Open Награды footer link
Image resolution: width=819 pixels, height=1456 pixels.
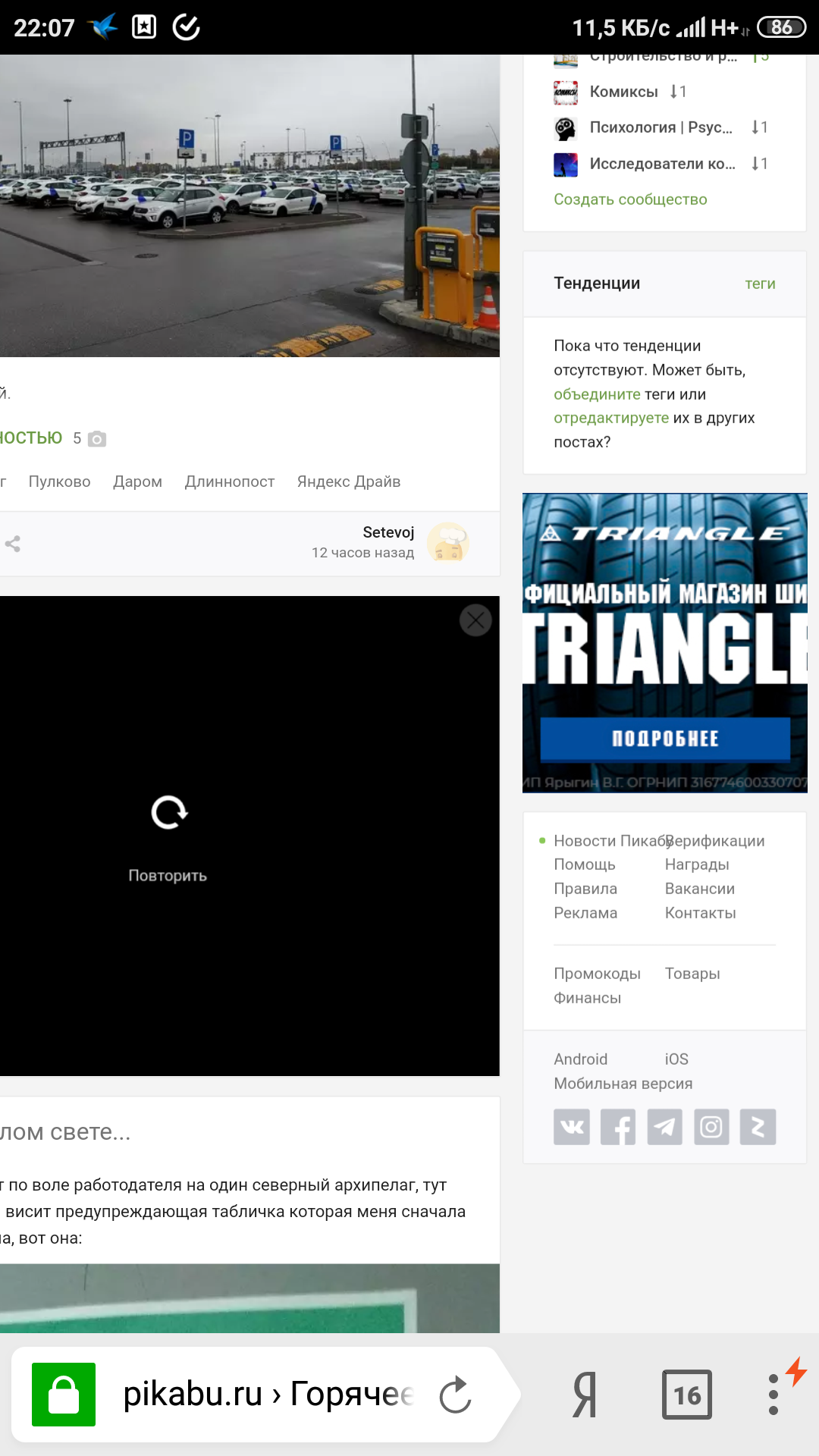(697, 864)
